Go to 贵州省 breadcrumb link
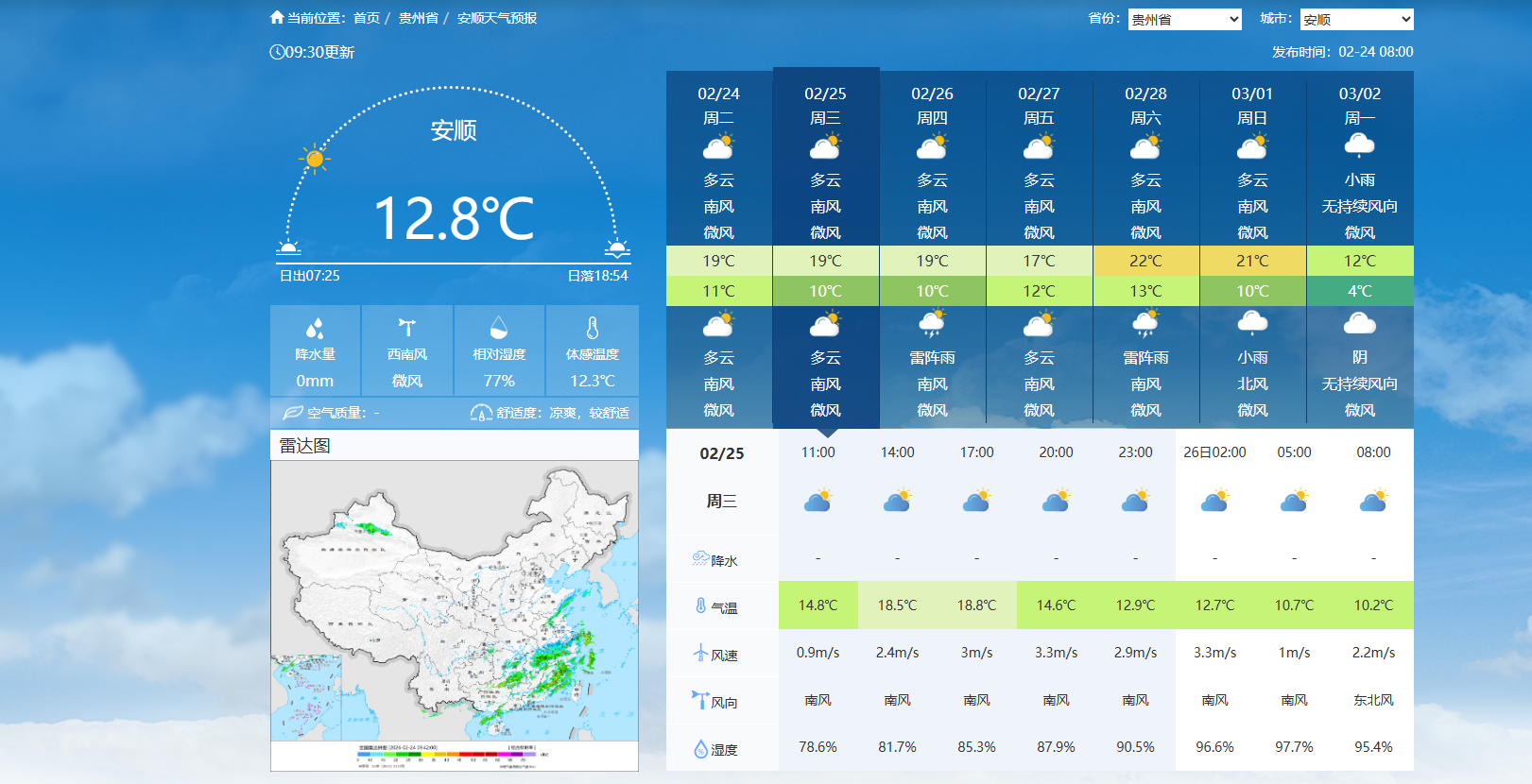Screen dimensions: 1532x784 [418, 18]
